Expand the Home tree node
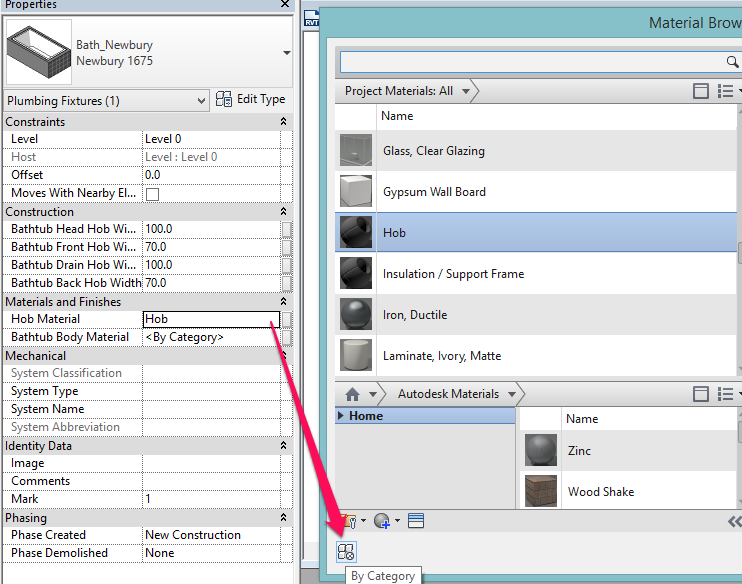Screen dimensions: 742x584 [341, 416]
